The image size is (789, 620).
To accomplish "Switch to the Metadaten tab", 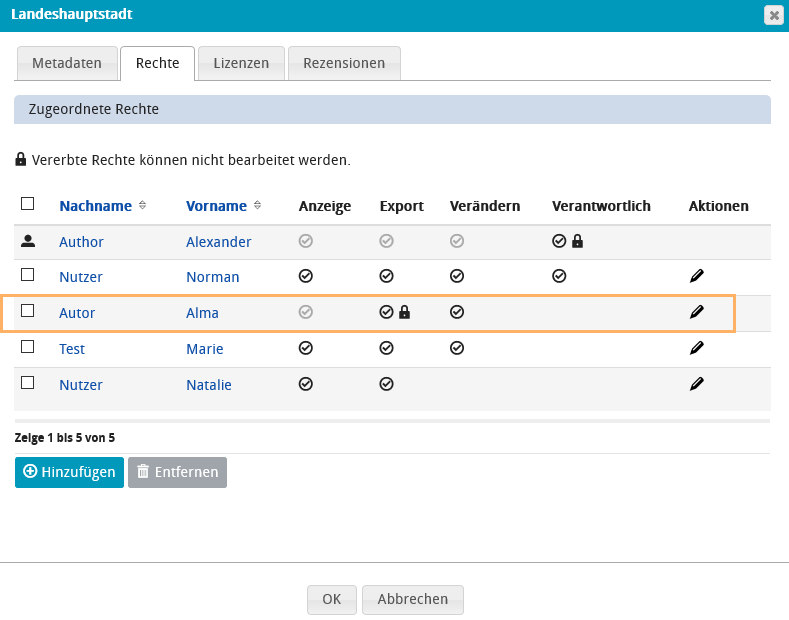I will click(67, 63).
